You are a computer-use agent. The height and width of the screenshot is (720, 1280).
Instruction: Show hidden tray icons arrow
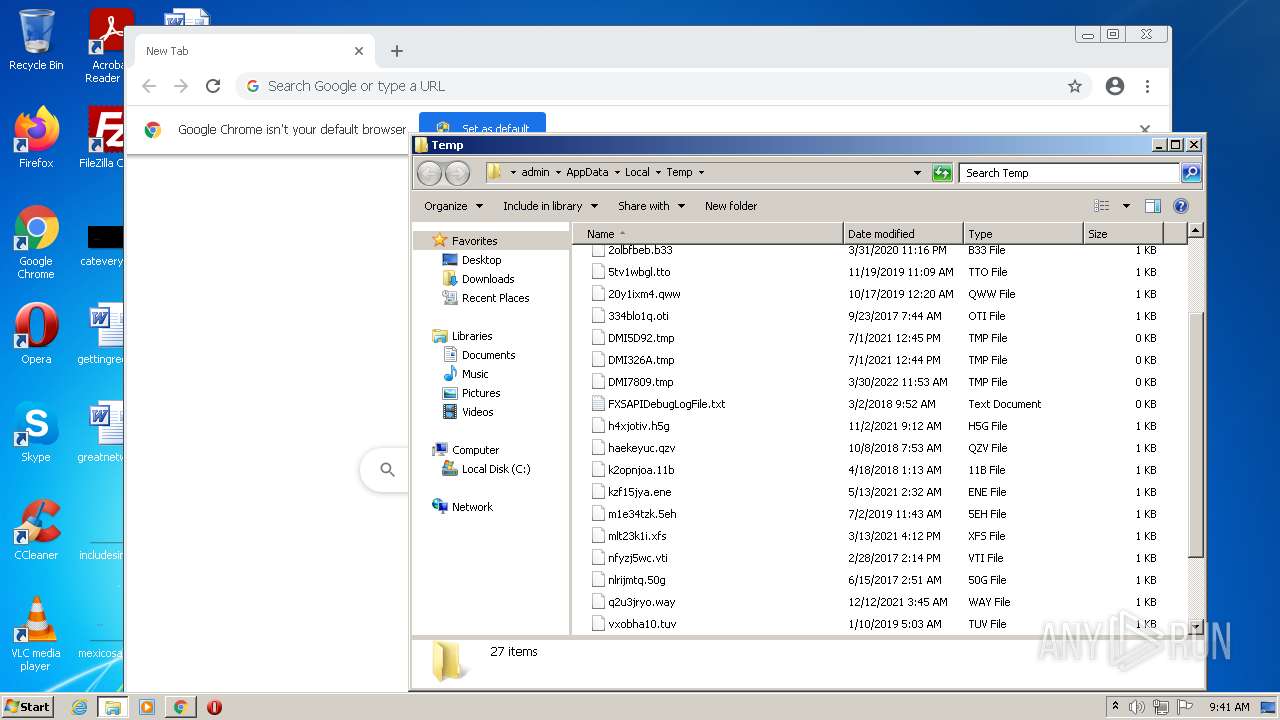point(1115,707)
